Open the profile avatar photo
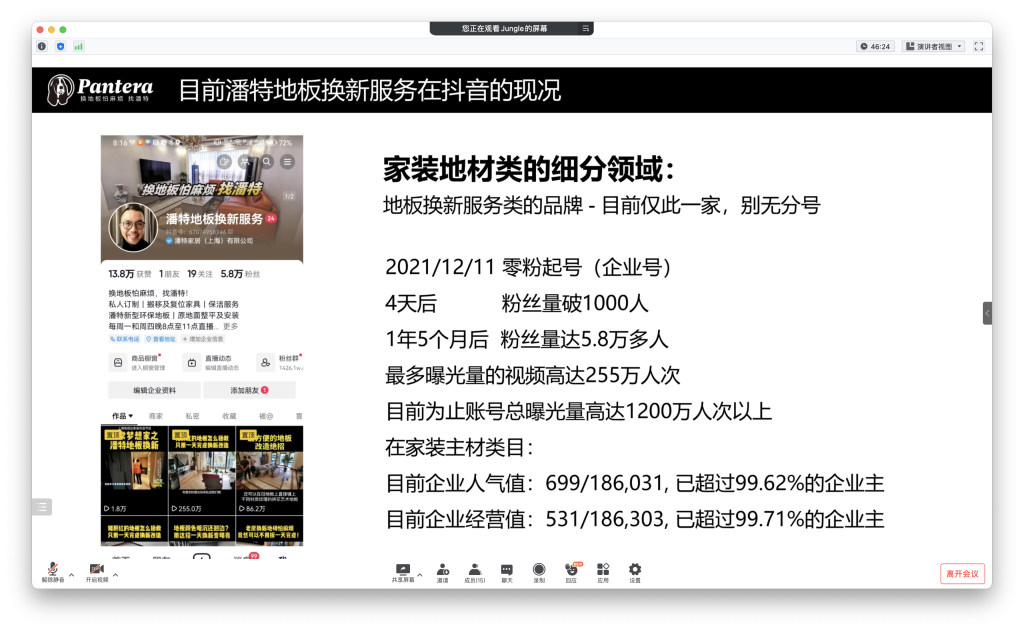The image size is (1024, 631). [x=133, y=227]
